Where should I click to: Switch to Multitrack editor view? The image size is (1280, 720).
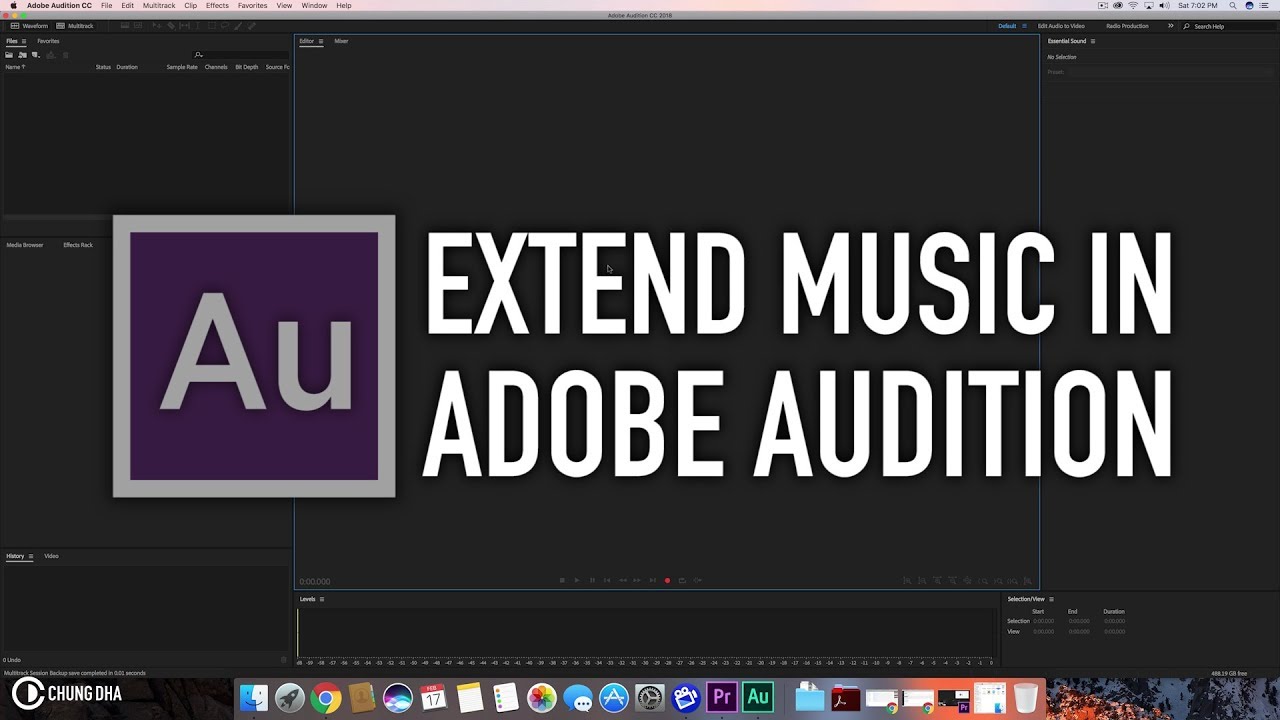[x=75, y=26]
